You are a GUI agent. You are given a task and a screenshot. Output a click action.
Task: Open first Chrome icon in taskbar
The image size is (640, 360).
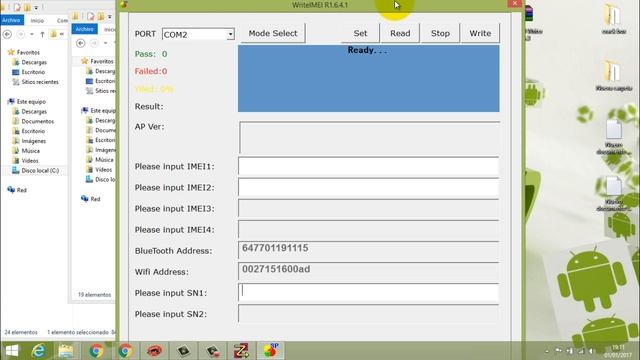[96, 351]
